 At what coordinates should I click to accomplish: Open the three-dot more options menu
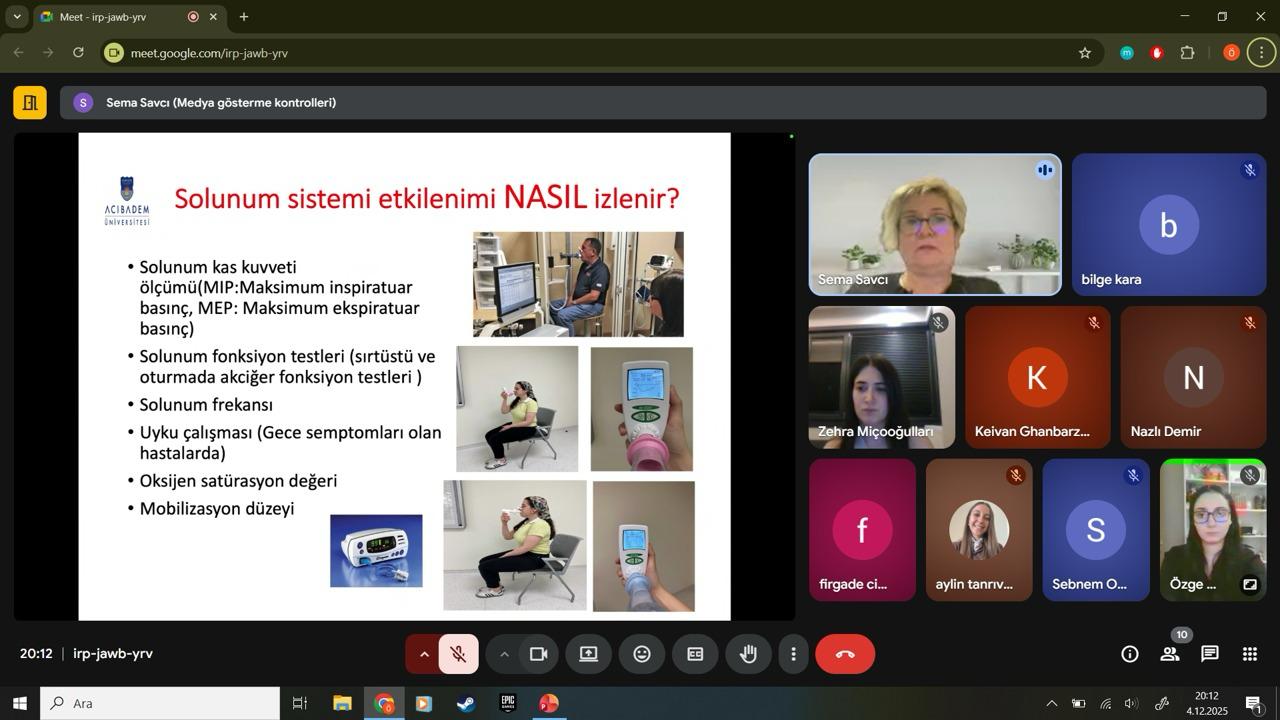[x=793, y=654]
